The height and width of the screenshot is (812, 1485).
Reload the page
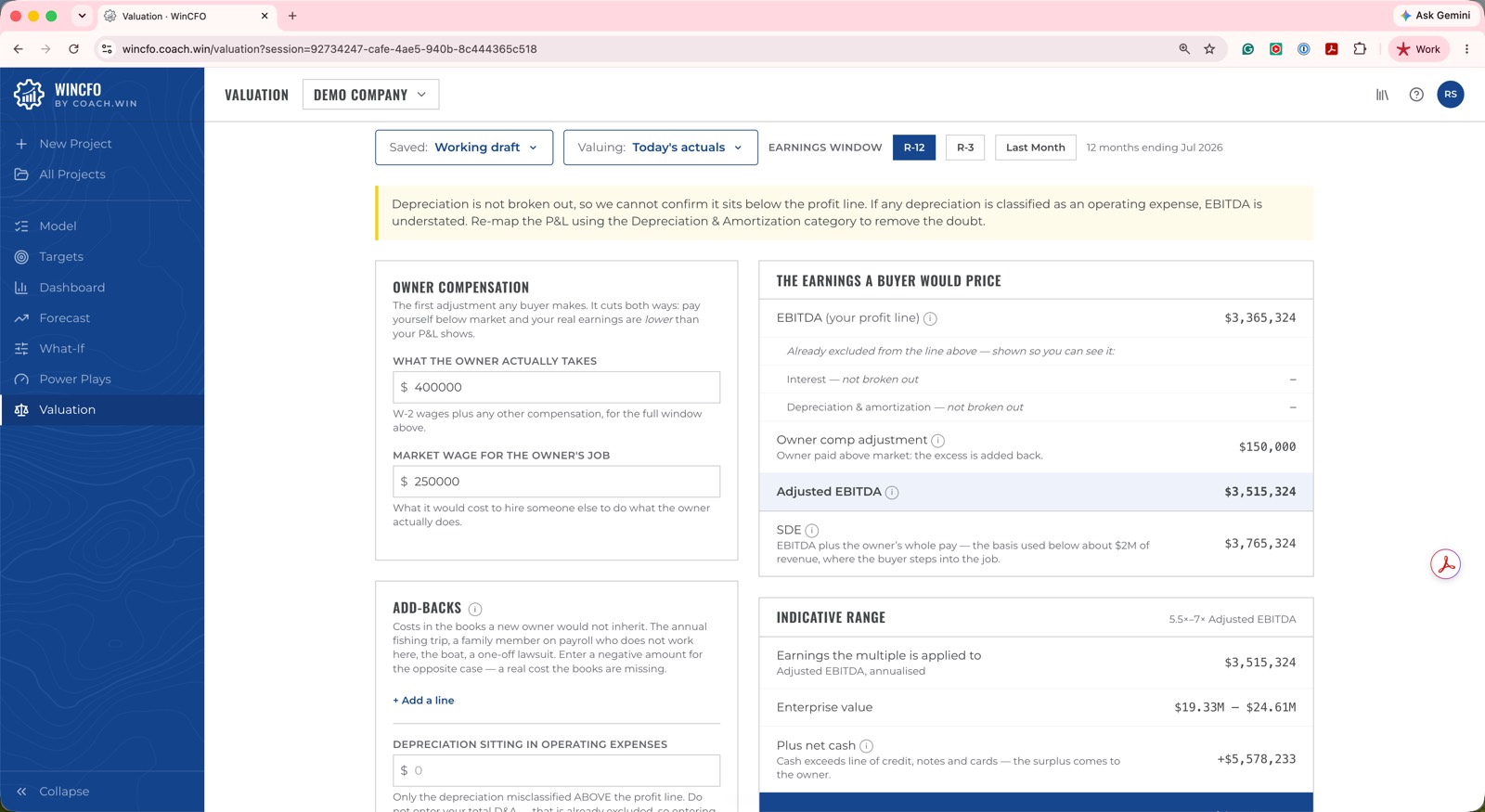coord(73,49)
